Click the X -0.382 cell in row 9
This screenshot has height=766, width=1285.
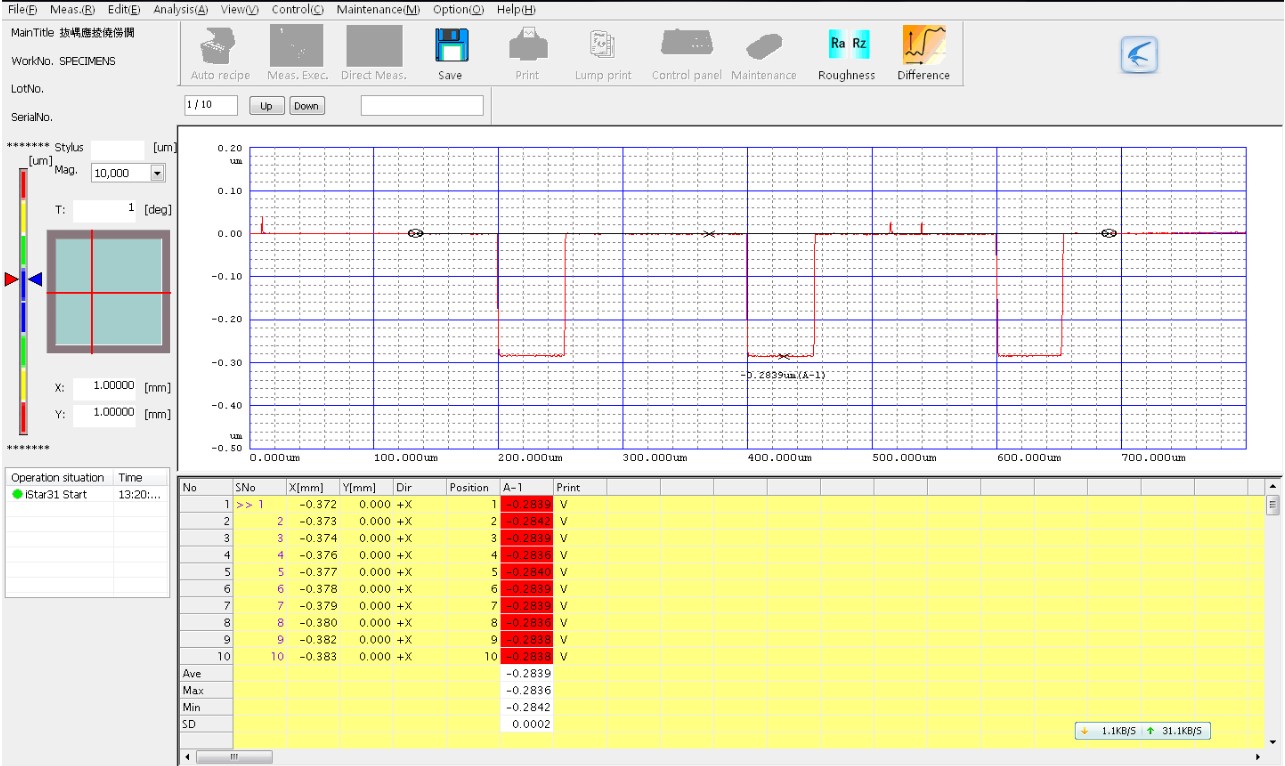(x=314, y=639)
